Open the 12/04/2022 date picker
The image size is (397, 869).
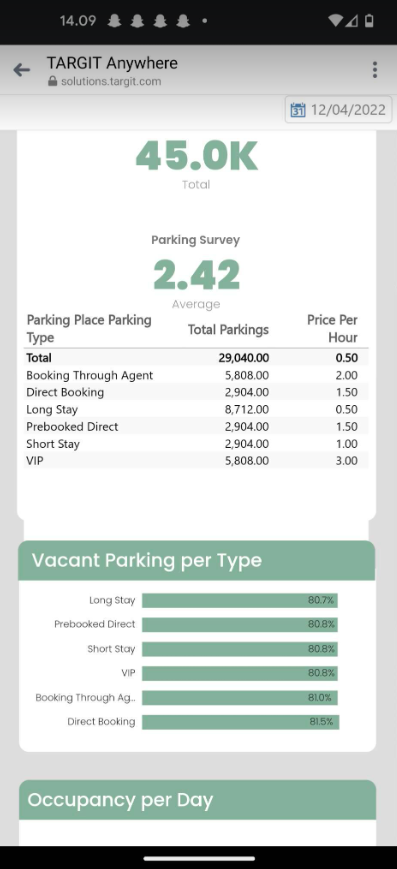339,109
